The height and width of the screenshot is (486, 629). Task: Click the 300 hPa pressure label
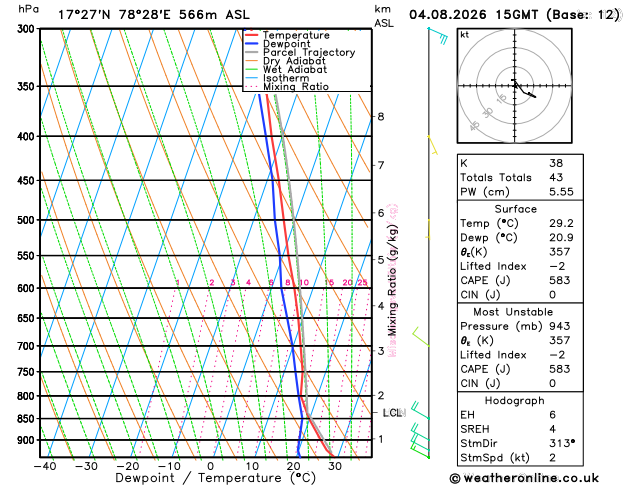coord(28,29)
